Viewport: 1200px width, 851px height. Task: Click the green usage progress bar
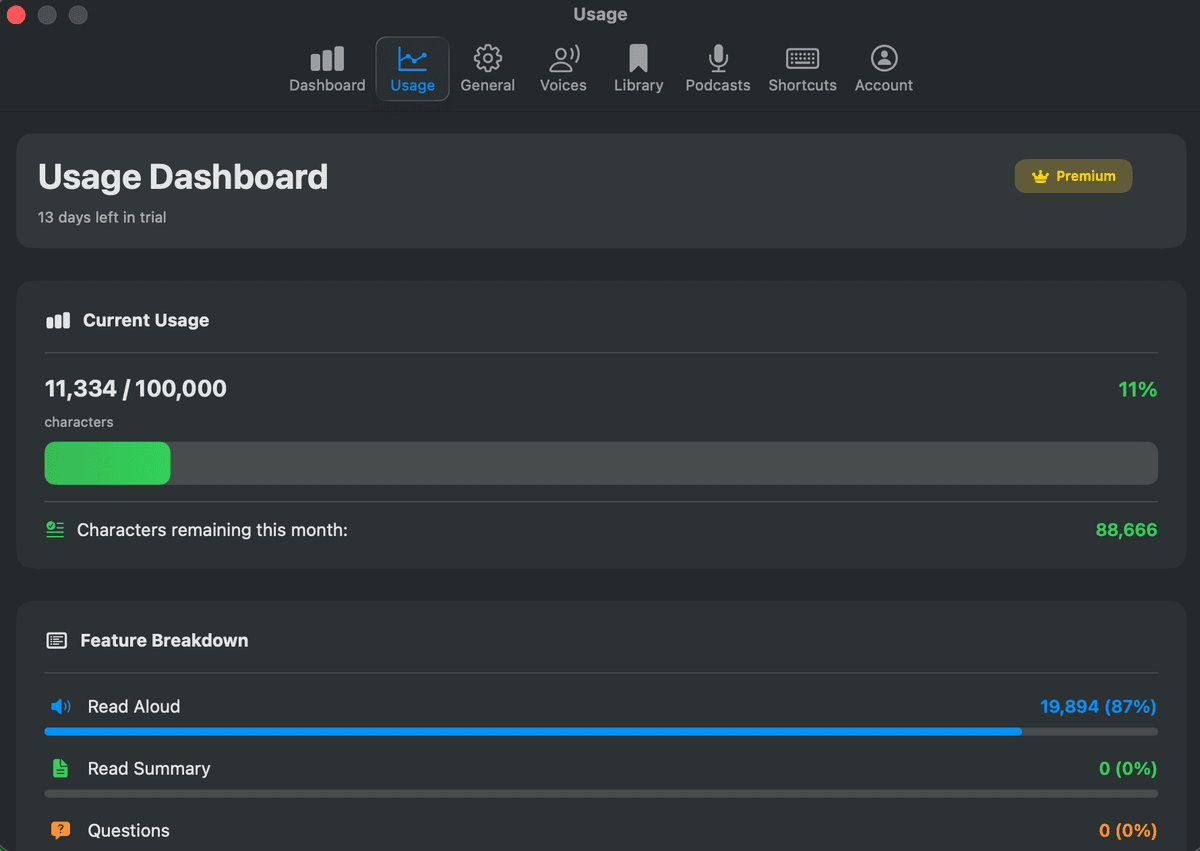(x=107, y=463)
